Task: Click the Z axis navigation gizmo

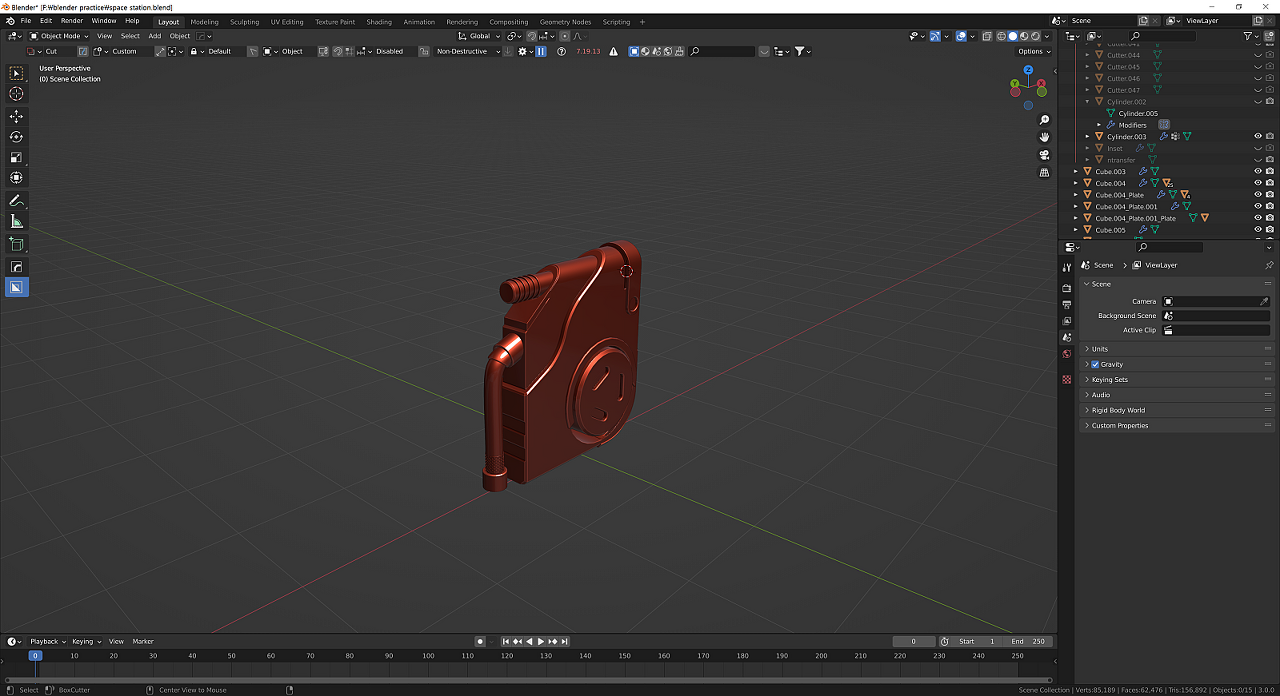Action: tap(1028, 70)
